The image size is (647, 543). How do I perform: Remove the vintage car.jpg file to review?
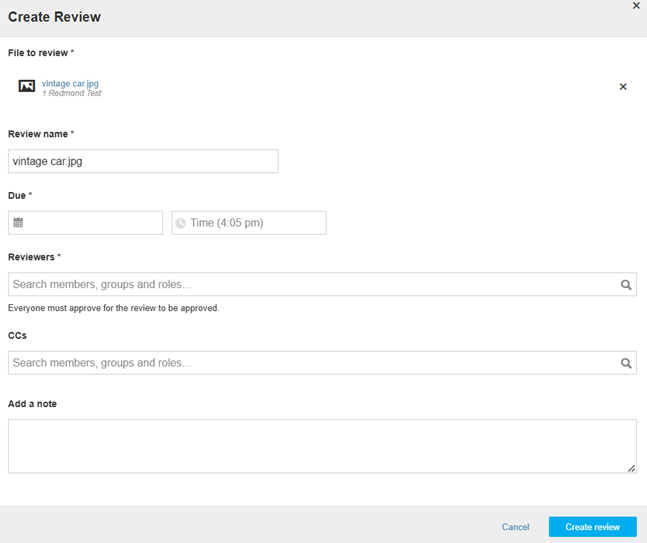623,87
